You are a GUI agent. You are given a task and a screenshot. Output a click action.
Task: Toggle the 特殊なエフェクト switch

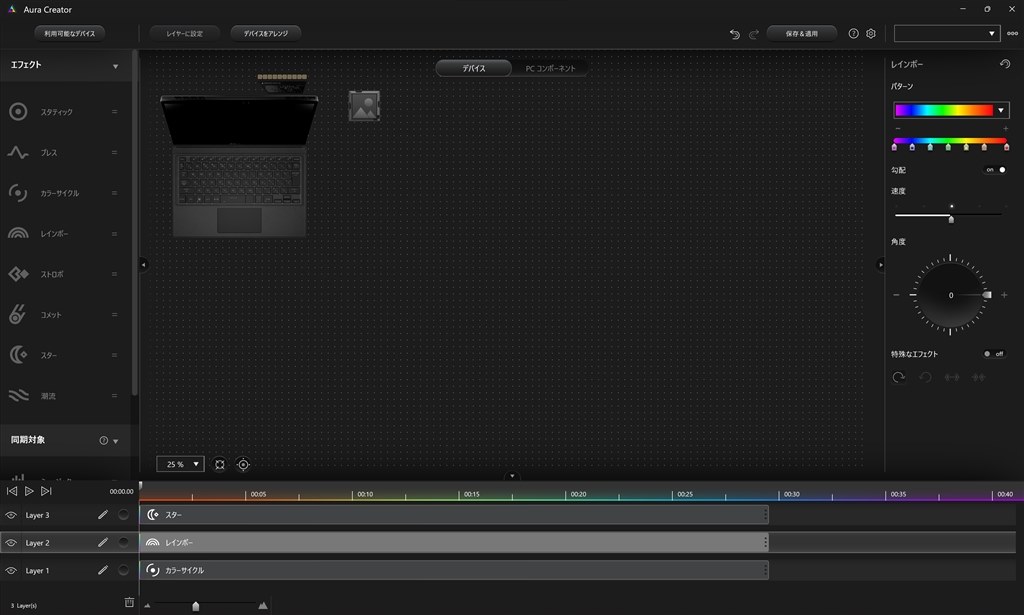coord(994,354)
